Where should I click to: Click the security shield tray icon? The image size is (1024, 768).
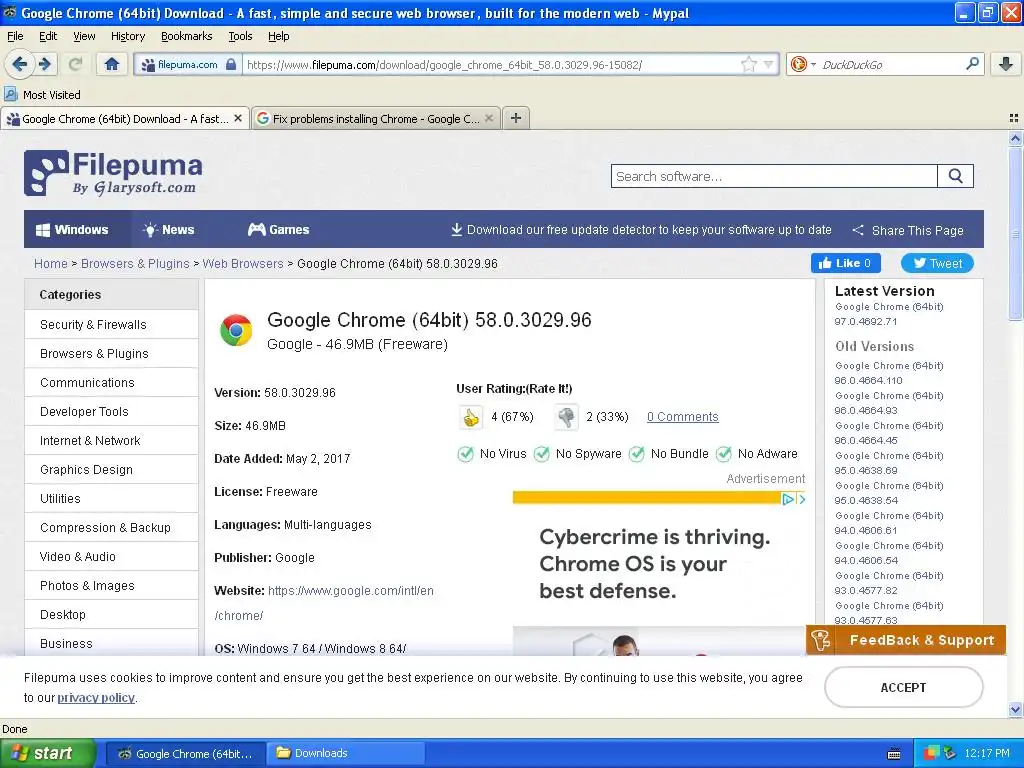pos(931,753)
